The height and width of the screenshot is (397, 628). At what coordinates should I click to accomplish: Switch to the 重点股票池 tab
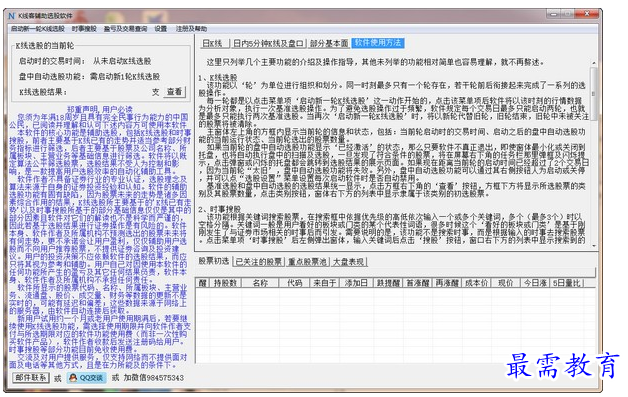308,262
